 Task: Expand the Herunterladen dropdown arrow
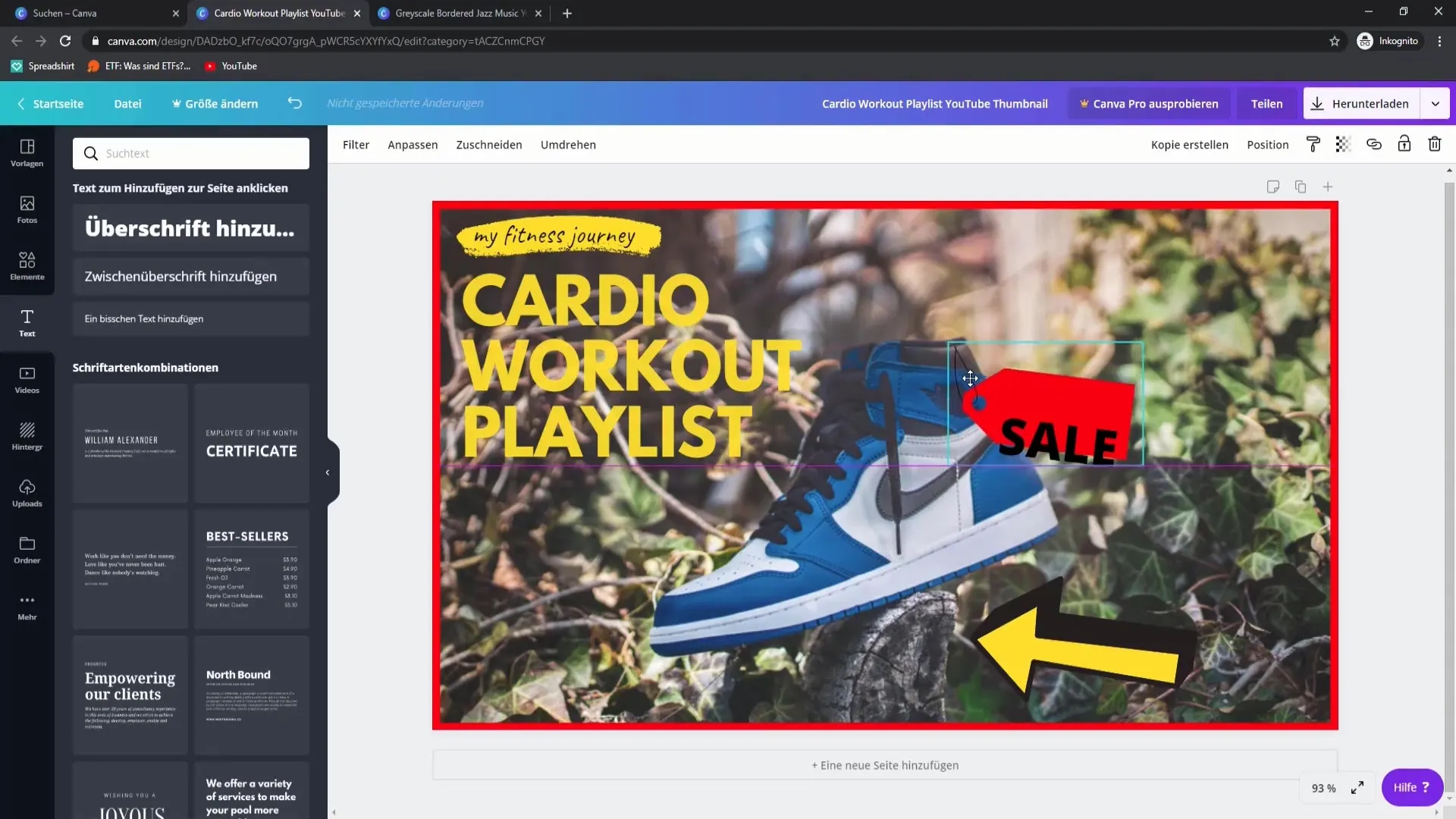tap(1435, 104)
